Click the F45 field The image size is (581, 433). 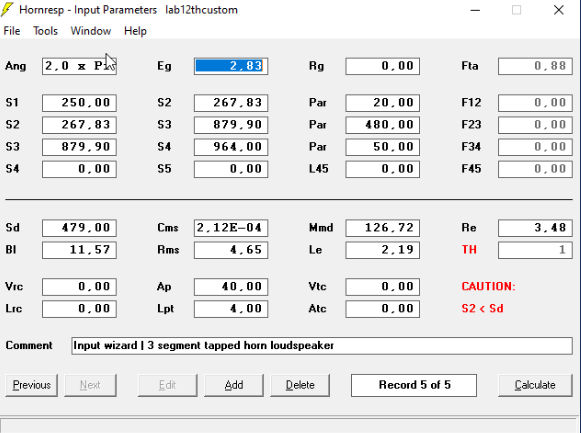(x=535, y=169)
